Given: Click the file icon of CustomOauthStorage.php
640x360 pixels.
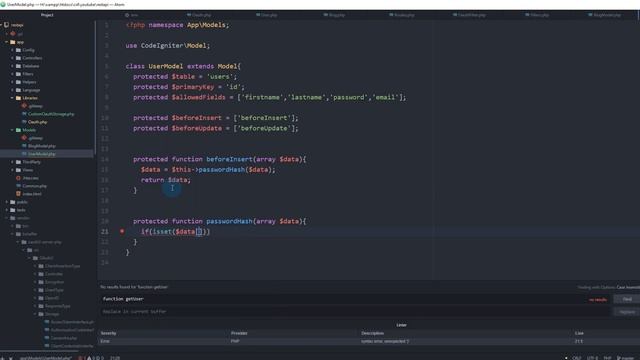Looking at the screenshot, I should tap(24, 114).
